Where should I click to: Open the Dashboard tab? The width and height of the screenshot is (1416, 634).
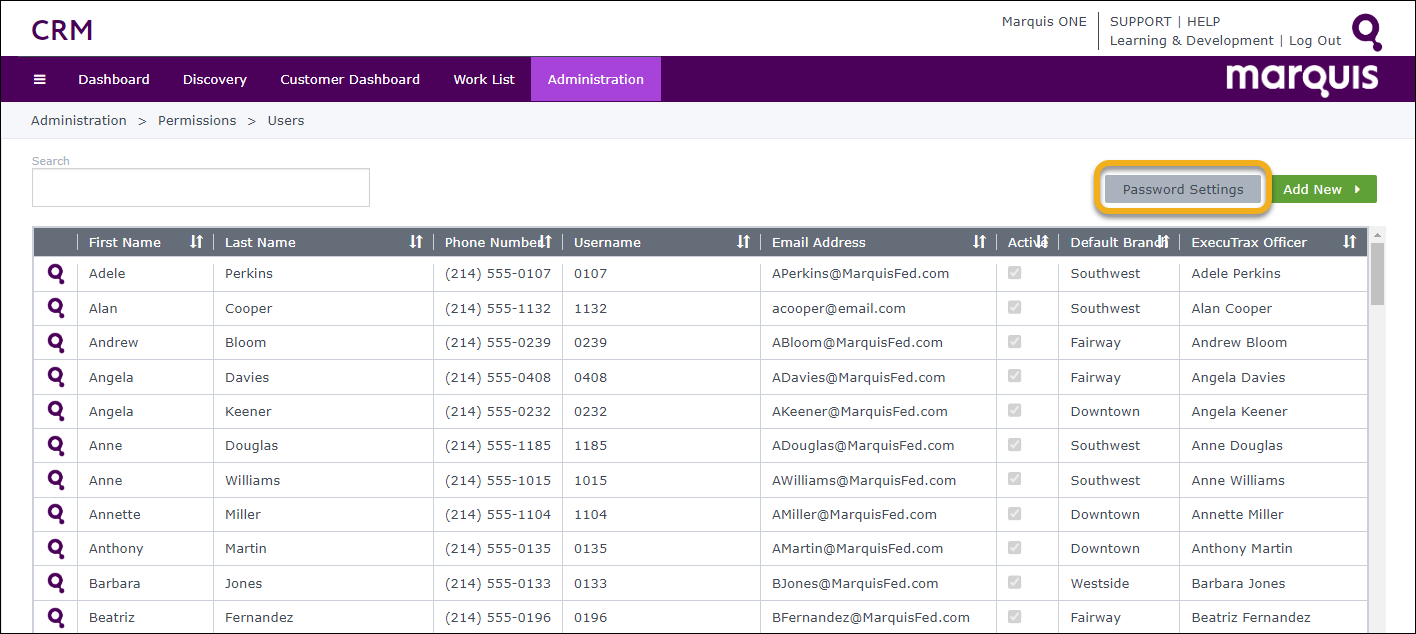[x=114, y=79]
